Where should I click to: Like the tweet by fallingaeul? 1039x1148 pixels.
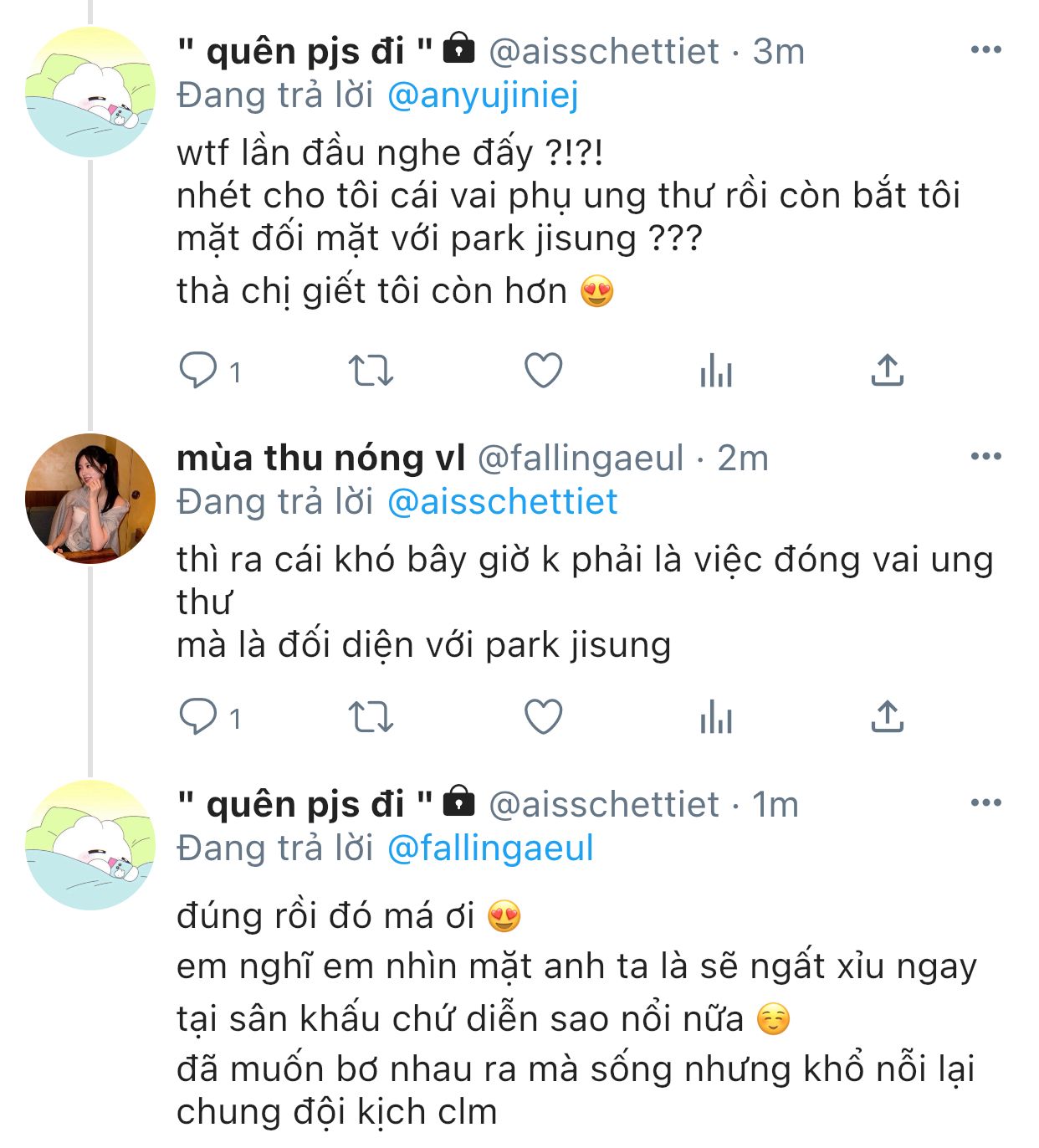coord(543,717)
